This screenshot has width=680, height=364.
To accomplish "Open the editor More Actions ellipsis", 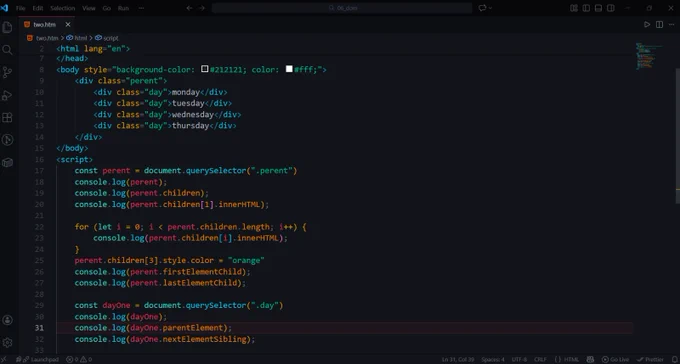I will tap(671, 25).
